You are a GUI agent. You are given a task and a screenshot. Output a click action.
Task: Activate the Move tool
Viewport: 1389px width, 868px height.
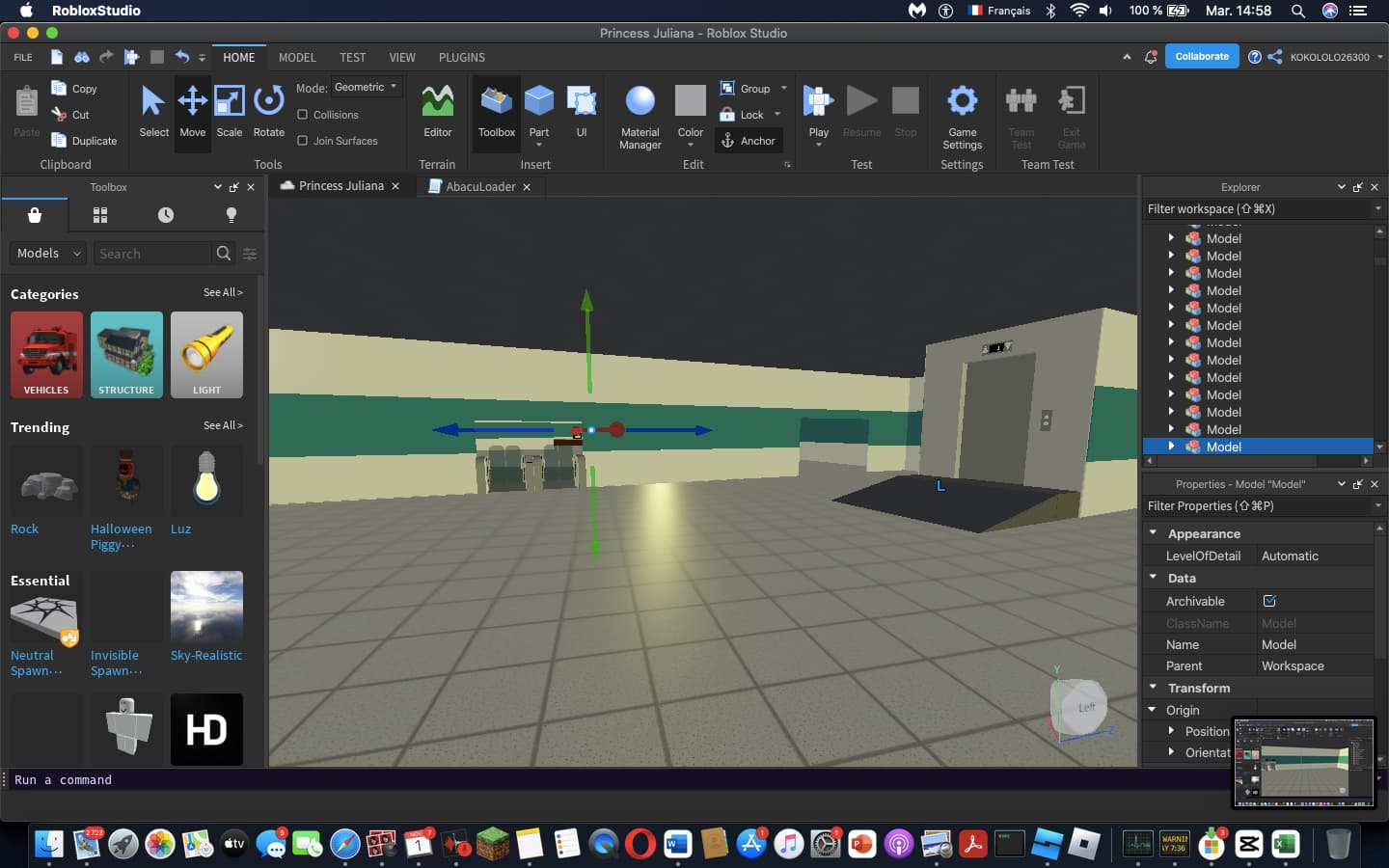tap(192, 112)
